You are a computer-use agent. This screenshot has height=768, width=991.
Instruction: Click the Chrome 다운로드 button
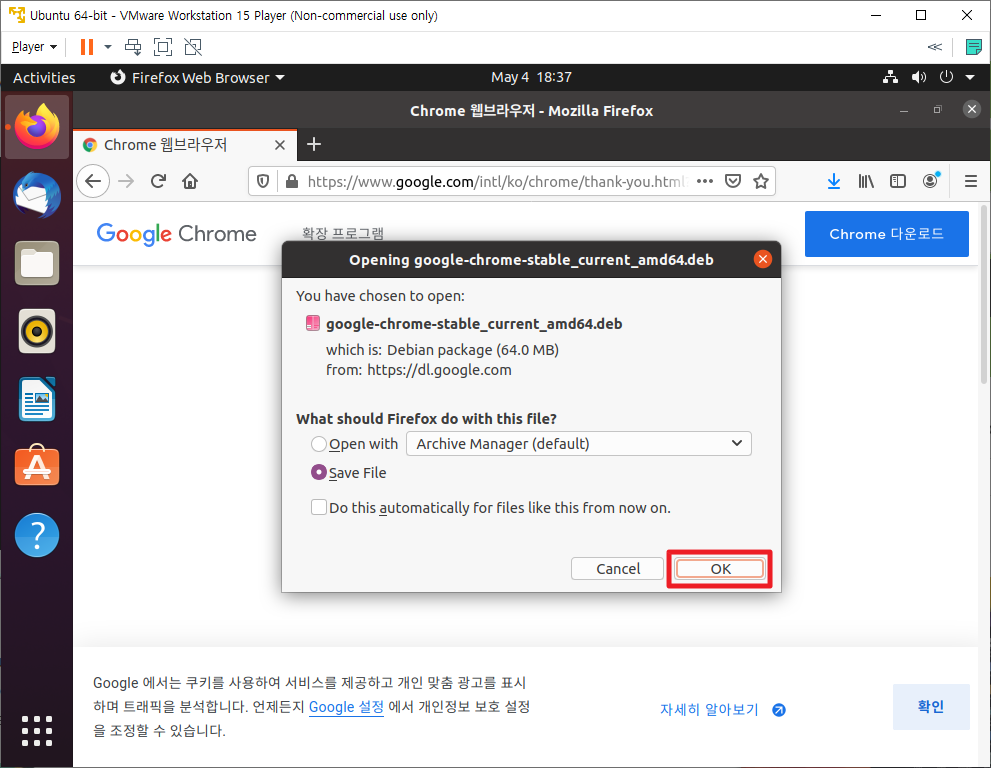click(886, 234)
